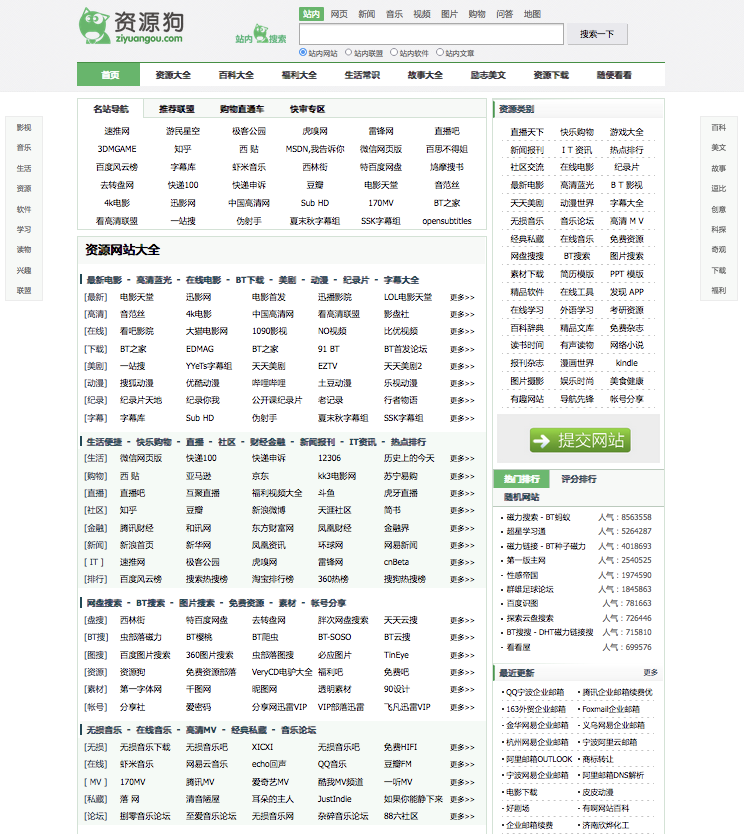Expand 更多>> in the [字幕] row

tap(462, 418)
